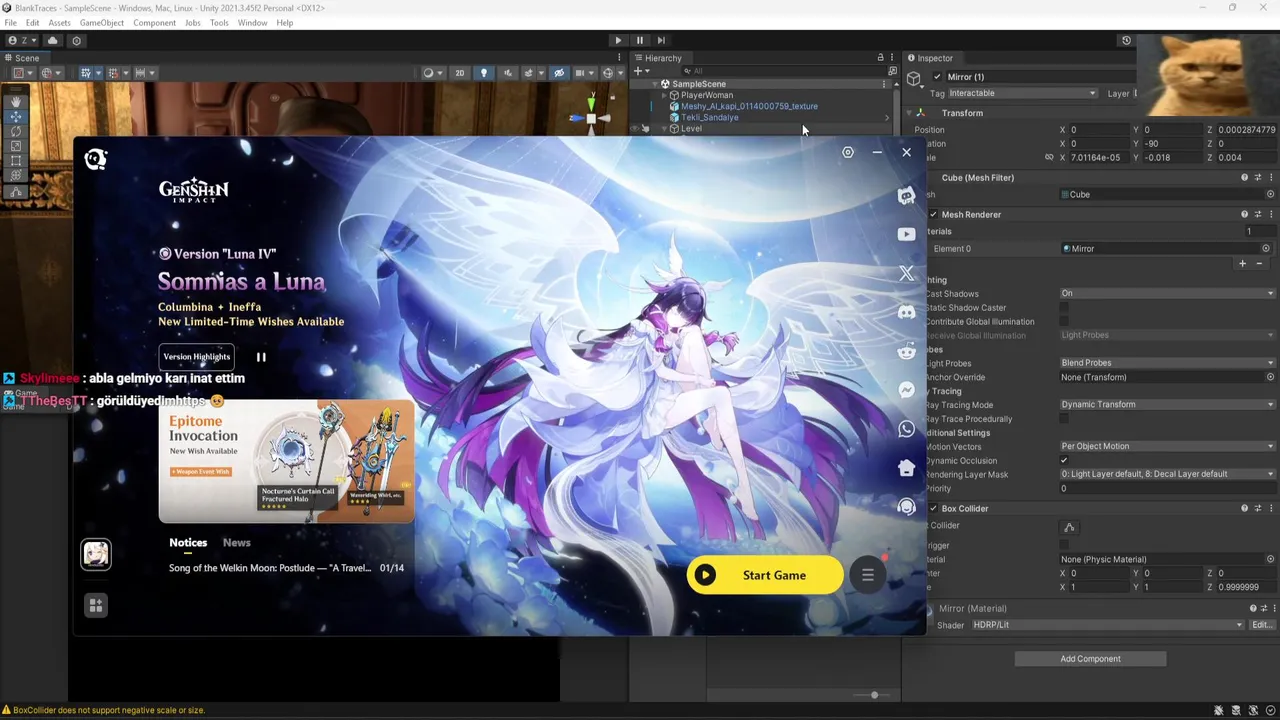Open the all-games grid icon in launcher
Viewport: 1280px width, 720px height.
[96, 605]
